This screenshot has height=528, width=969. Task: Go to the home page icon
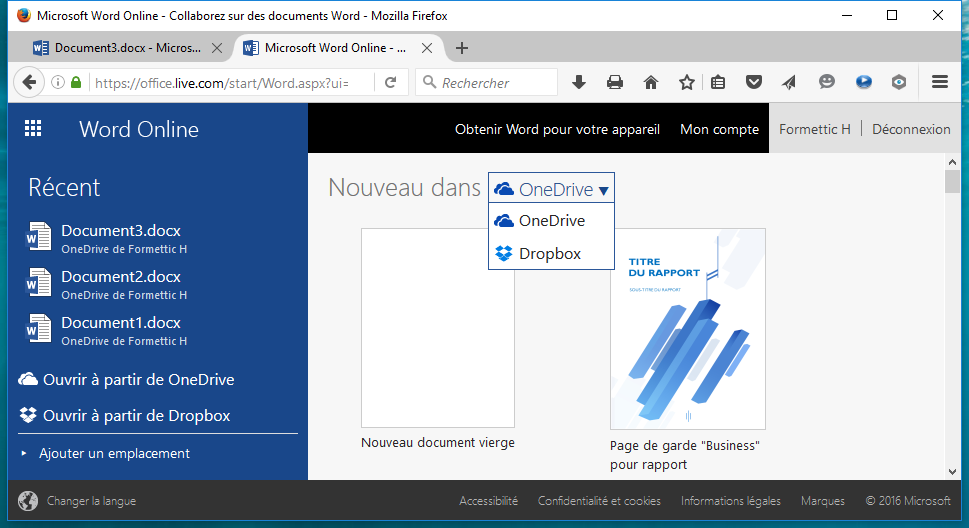(x=651, y=82)
